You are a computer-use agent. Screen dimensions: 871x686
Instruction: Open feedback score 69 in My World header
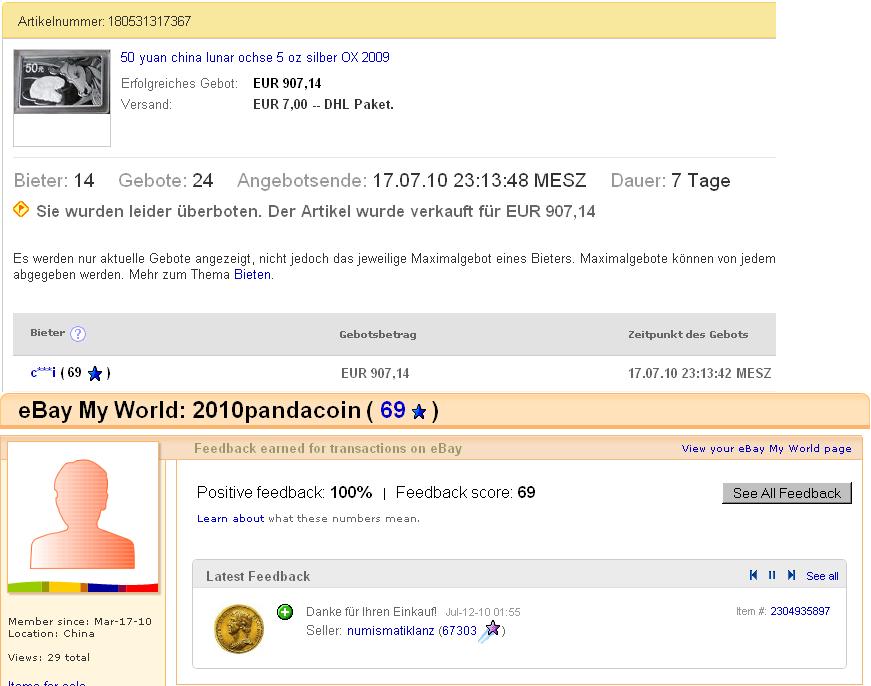(393, 410)
